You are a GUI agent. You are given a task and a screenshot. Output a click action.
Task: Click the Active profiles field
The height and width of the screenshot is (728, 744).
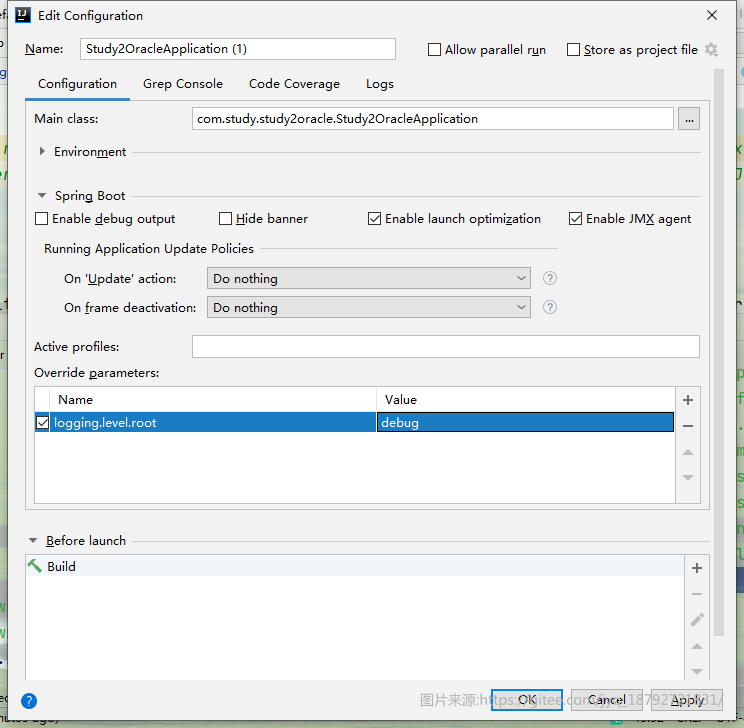(446, 346)
